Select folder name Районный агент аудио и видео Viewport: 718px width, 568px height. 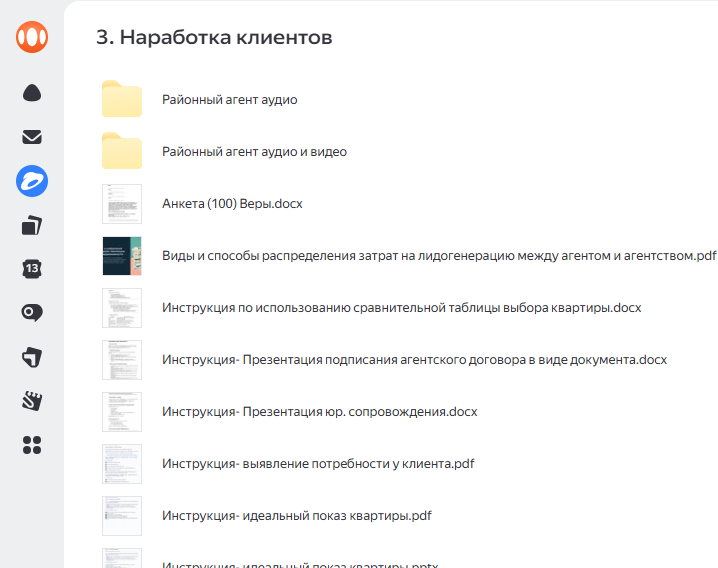[254, 152]
